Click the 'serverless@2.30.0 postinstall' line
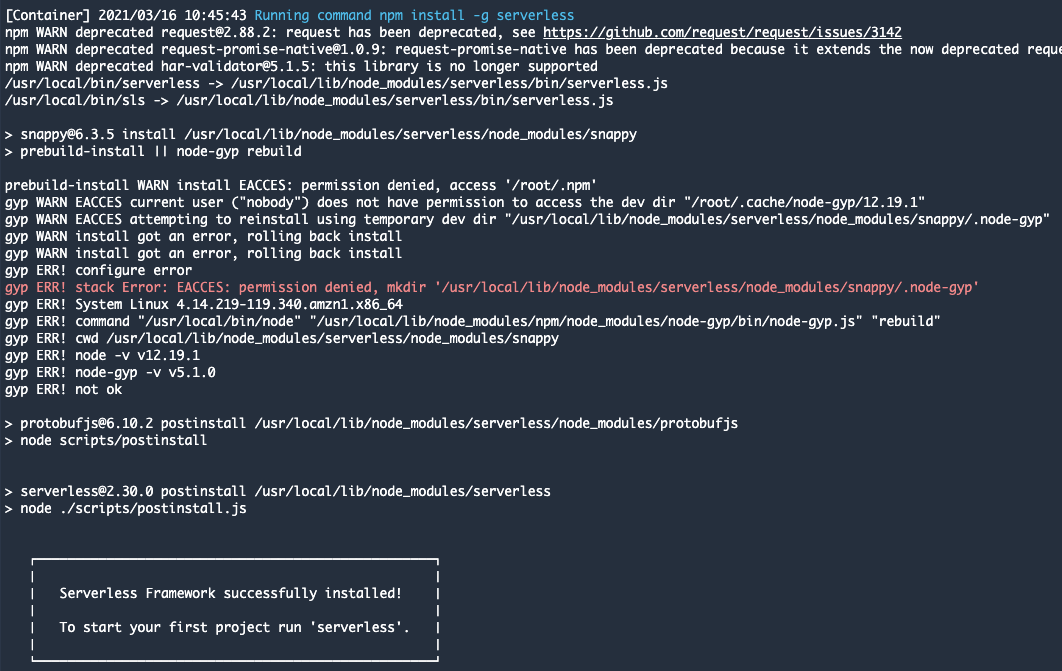Viewport: 1062px width, 671px height. tap(278, 491)
